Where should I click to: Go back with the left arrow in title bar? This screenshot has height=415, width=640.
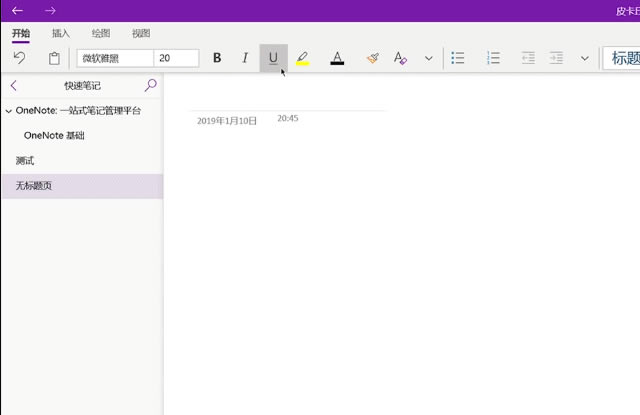[17, 11]
